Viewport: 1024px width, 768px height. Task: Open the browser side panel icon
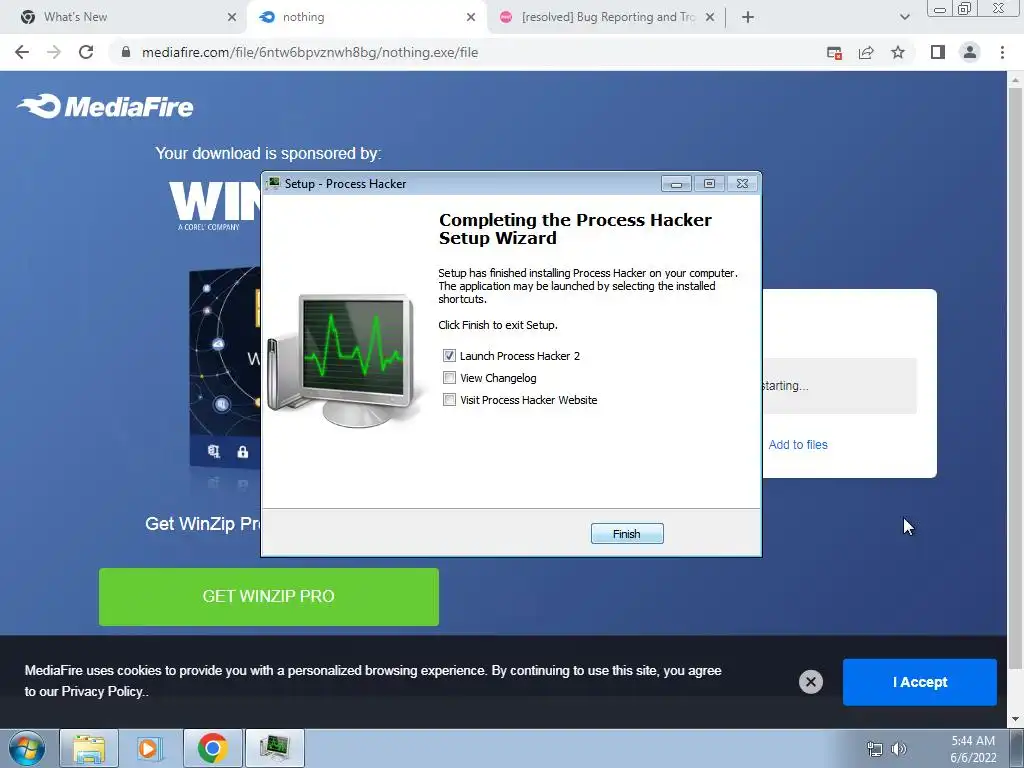[938, 52]
